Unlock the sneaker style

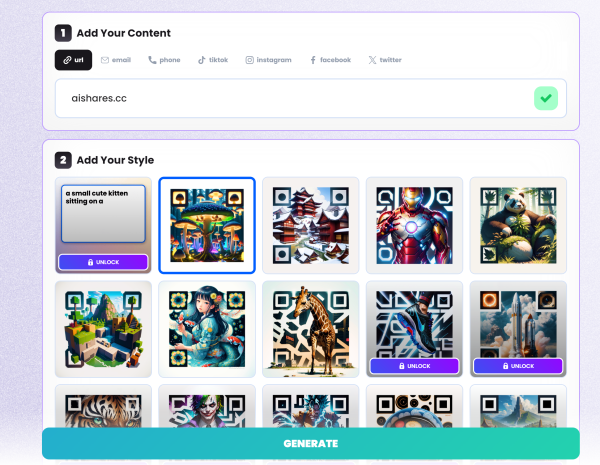click(x=414, y=366)
